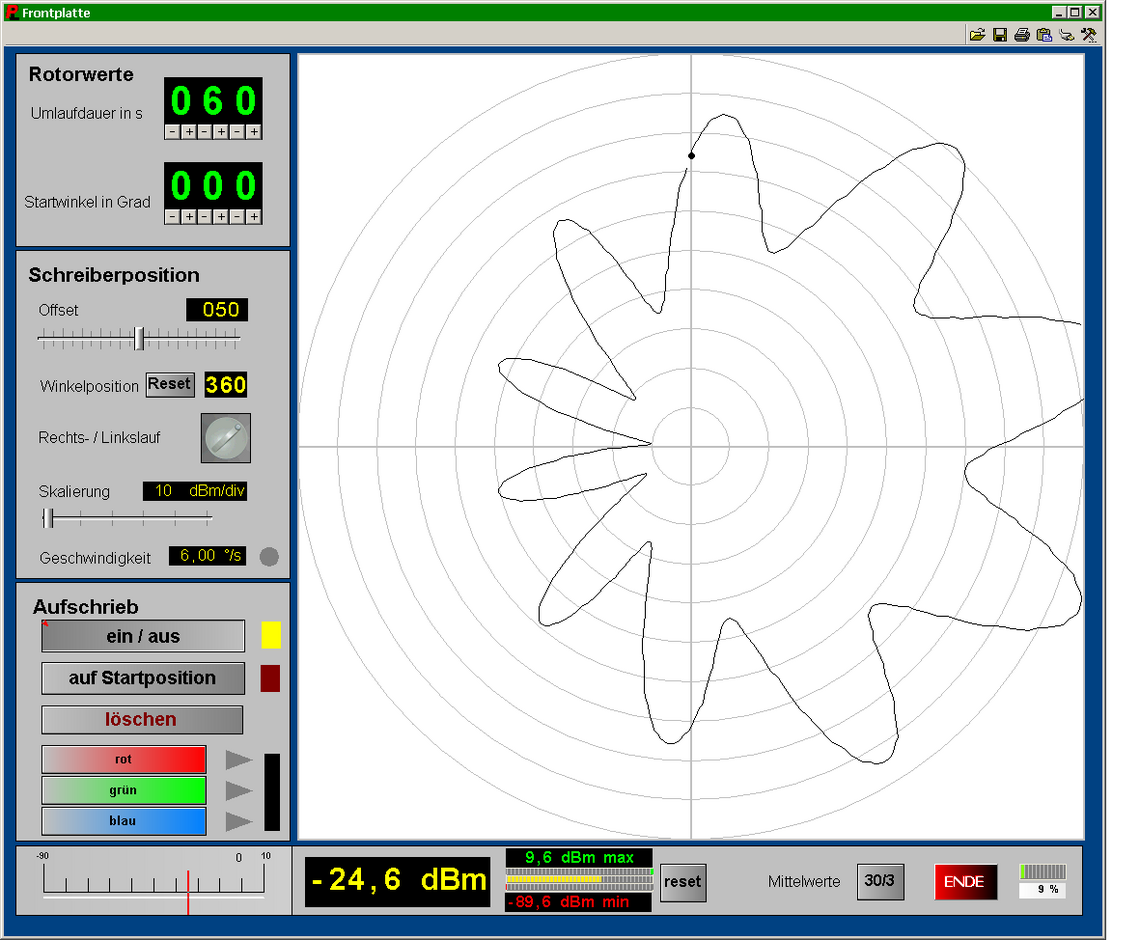This screenshot has width=1140, height=940.
Task: Decrease ones digit of Startwinkel
Action: pyautogui.click(x=237, y=217)
